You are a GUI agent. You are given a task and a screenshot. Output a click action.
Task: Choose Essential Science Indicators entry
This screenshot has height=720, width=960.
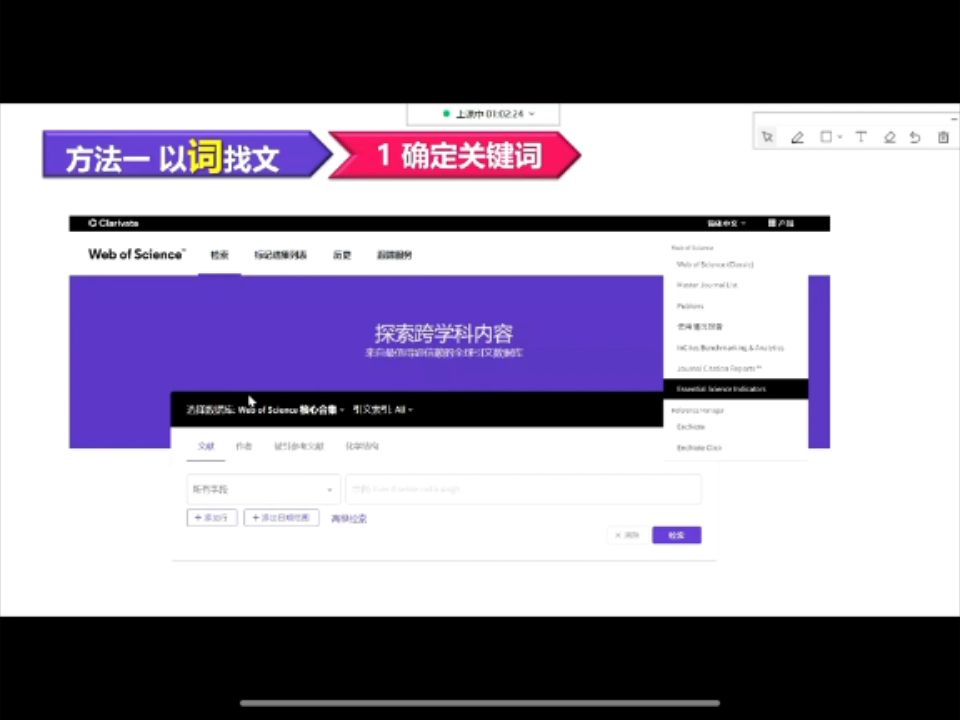click(736, 389)
